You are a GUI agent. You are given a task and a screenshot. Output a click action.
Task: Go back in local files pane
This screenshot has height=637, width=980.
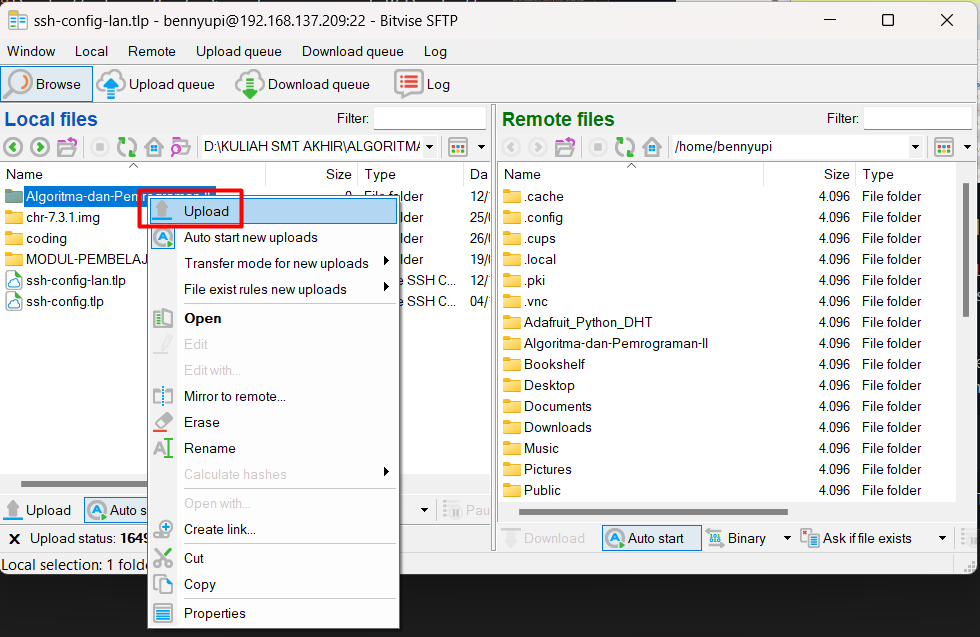(13, 148)
